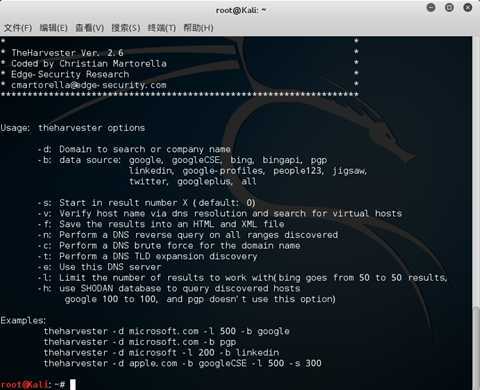Click the cmartorella@edge-security.com email text

point(89,85)
